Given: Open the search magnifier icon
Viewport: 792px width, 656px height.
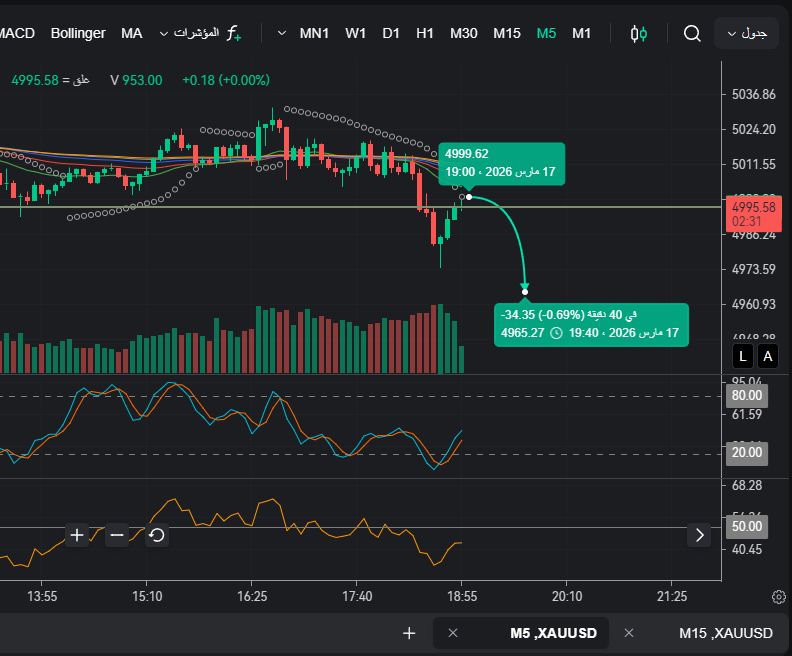Looking at the screenshot, I should click(x=692, y=33).
